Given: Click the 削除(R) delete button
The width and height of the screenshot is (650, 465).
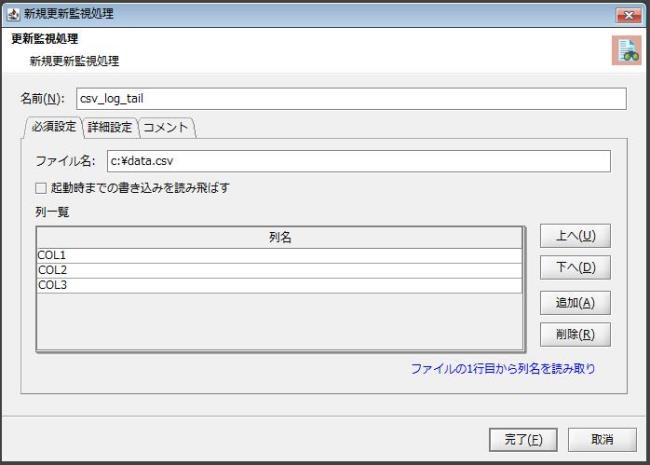Looking at the screenshot, I should click(x=575, y=335).
